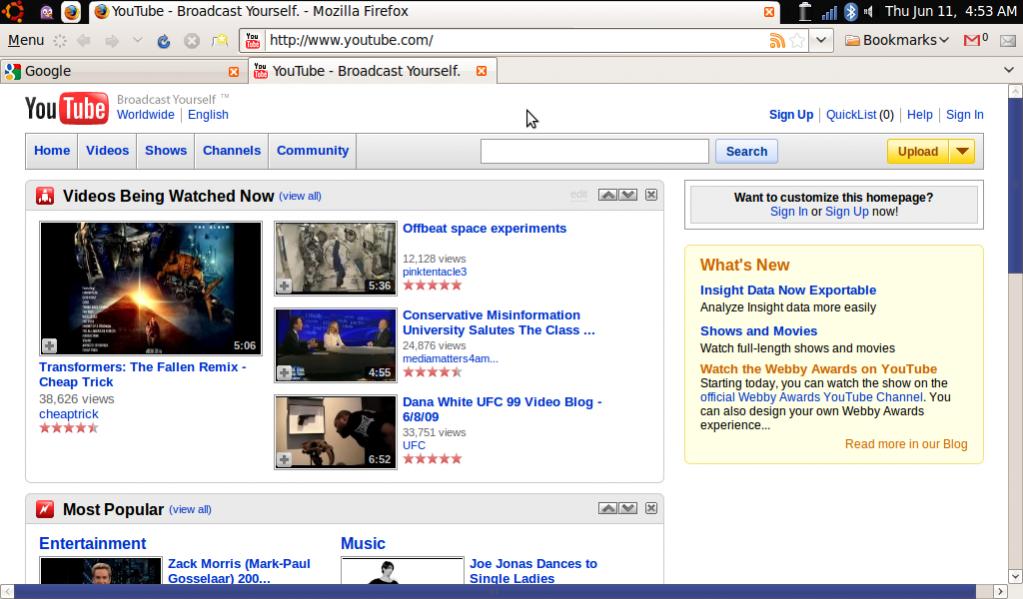The height and width of the screenshot is (599, 1023).
Task: View all Videos Being Watched Now
Action: coord(300,196)
